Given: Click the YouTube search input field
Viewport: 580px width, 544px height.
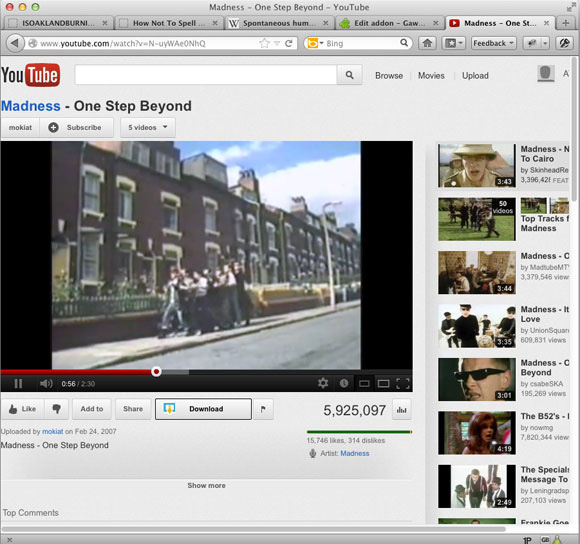Looking at the screenshot, I should pos(206,75).
